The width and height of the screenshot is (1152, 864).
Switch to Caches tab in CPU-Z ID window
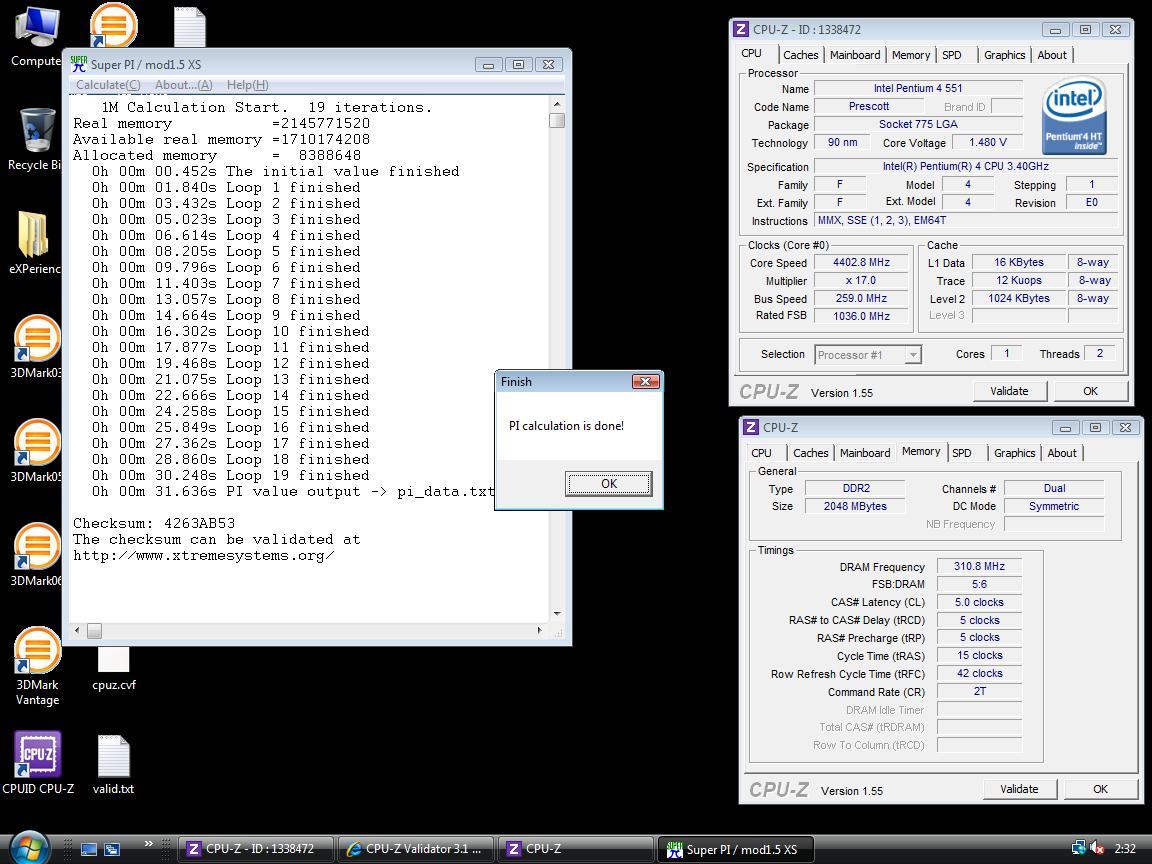tap(800, 54)
